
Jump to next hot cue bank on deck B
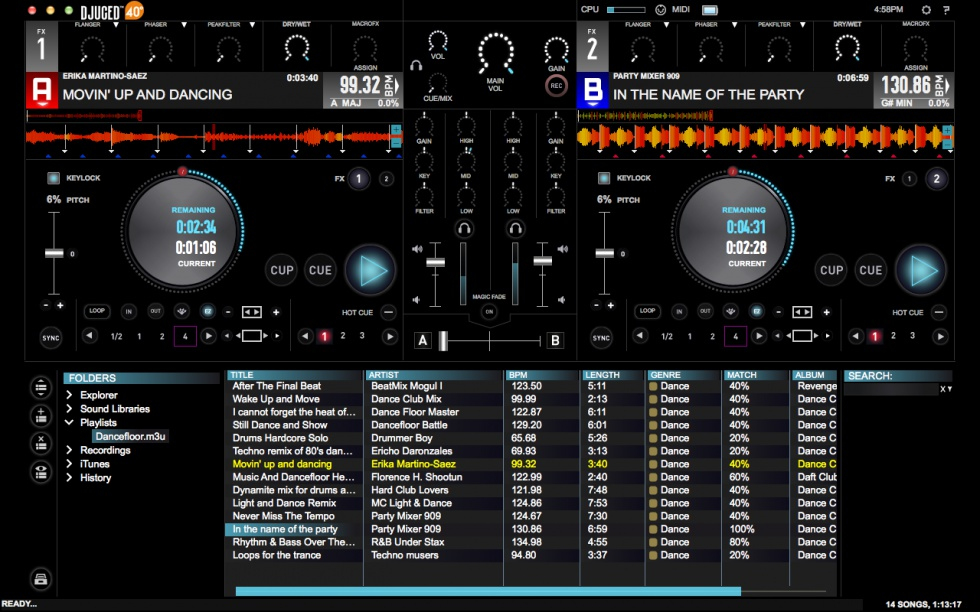tap(939, 336)
